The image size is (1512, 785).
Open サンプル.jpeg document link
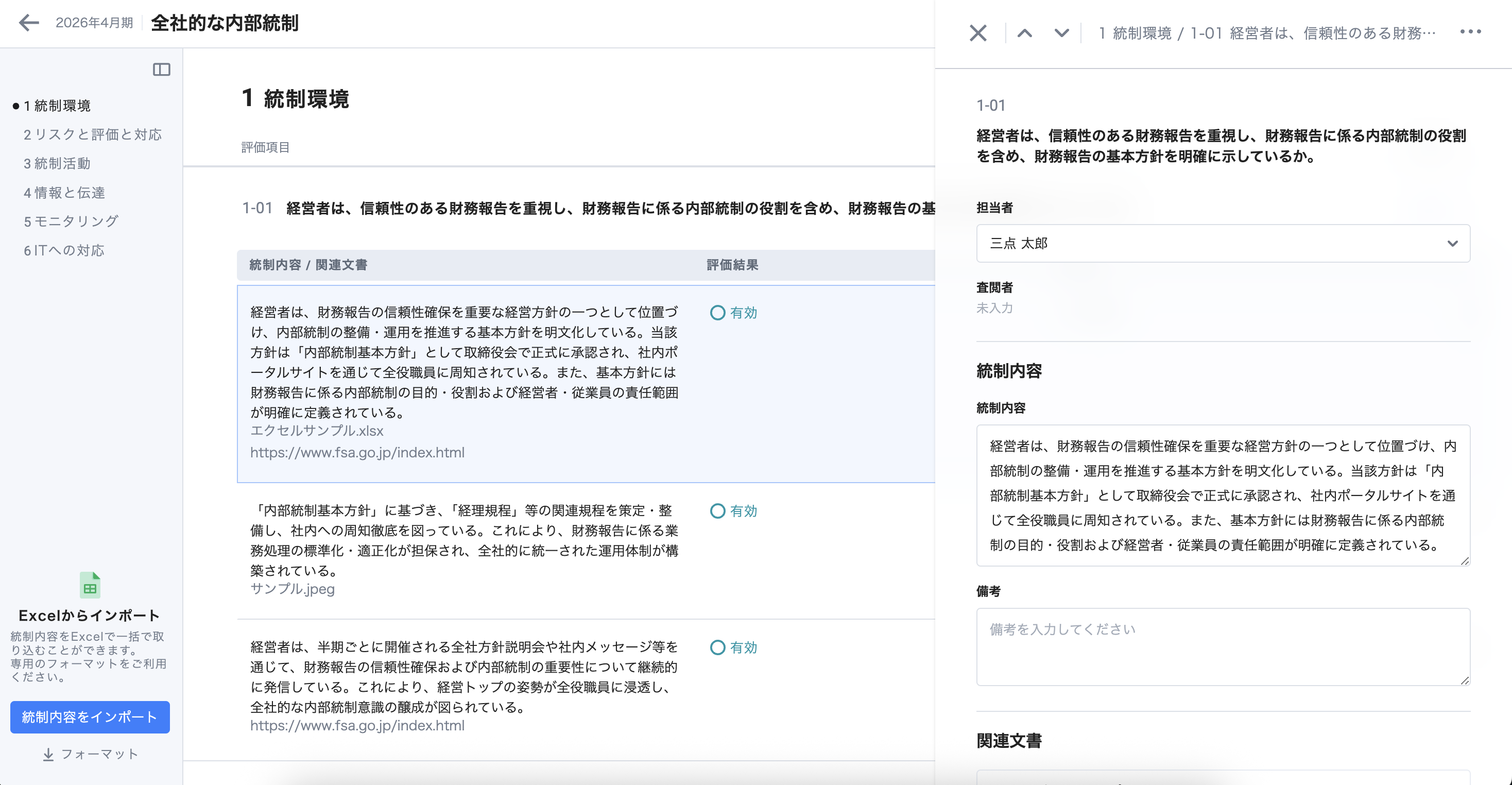click(293, 589)
